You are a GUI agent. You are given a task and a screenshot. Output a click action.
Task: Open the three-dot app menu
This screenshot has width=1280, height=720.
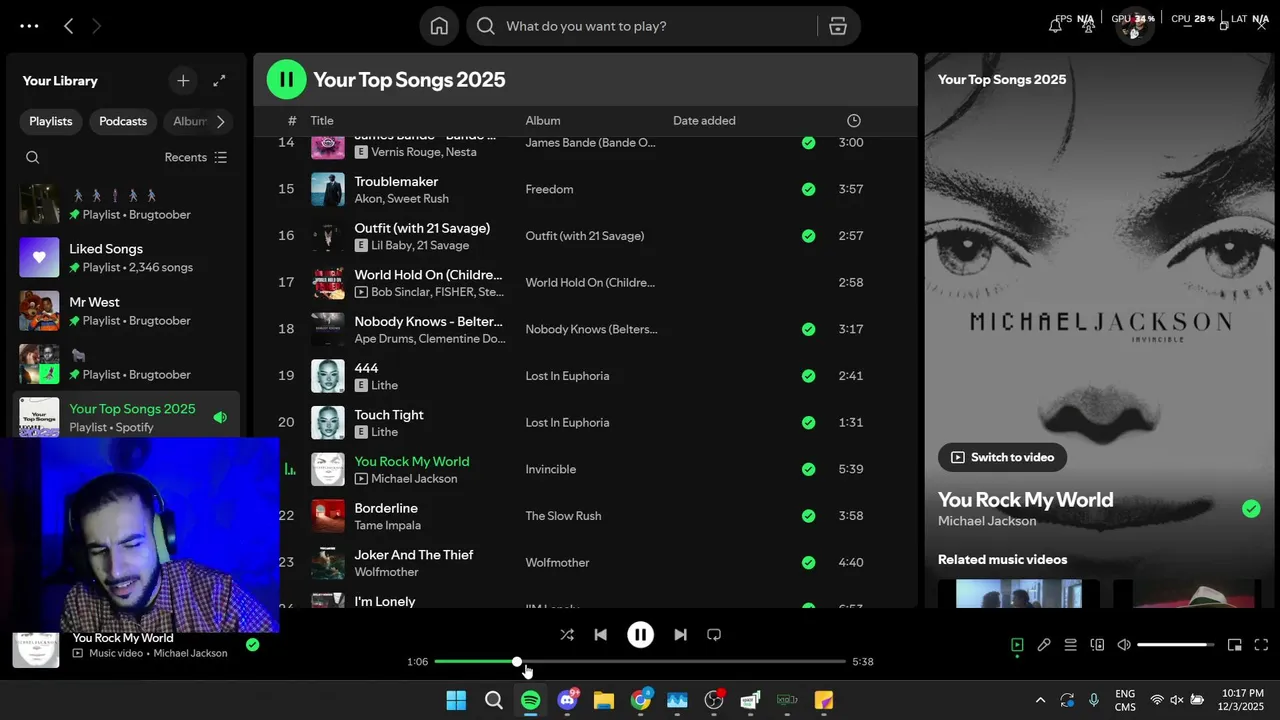point(29,26)
